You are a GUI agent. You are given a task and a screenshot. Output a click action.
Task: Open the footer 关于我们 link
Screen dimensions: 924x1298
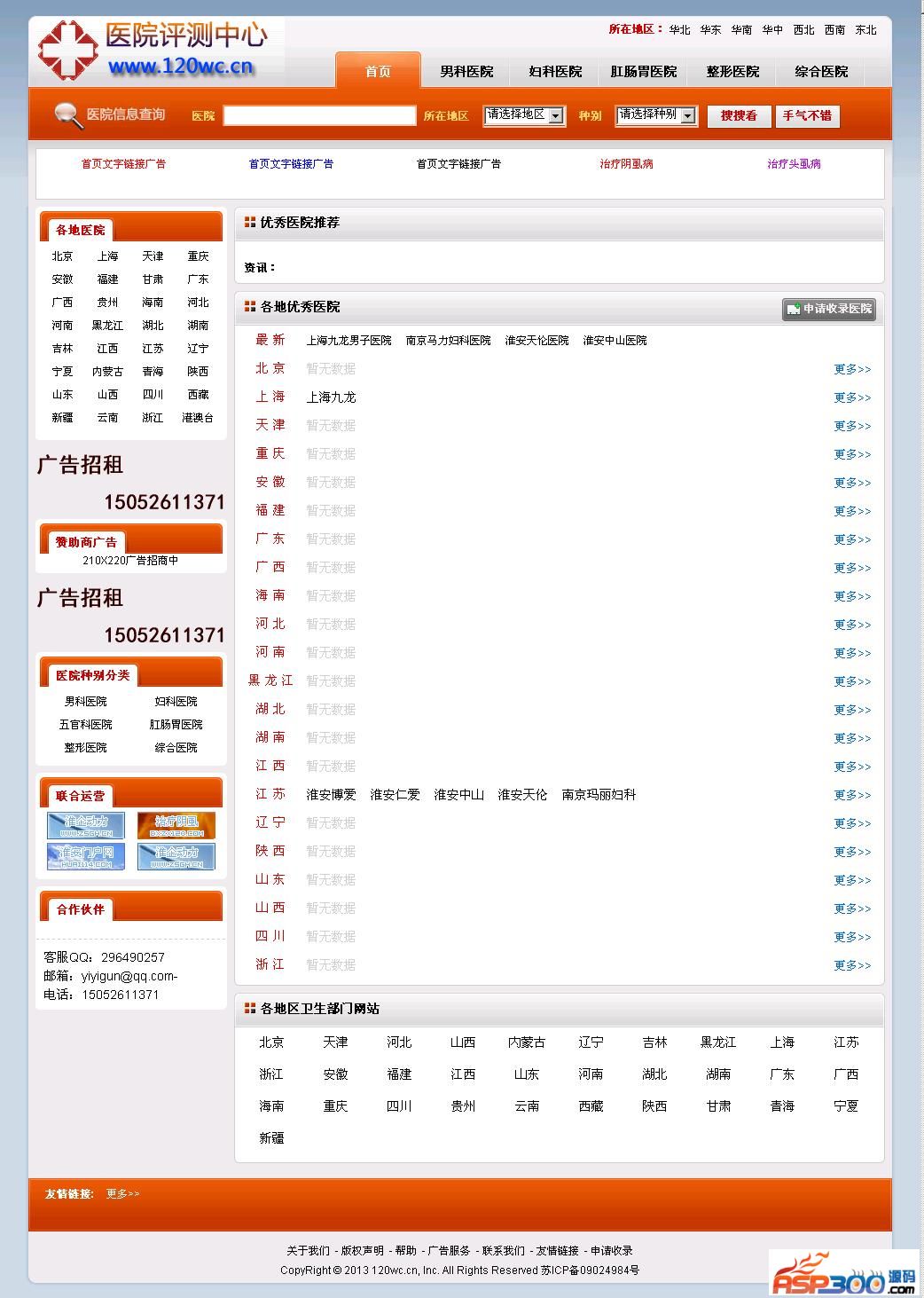(x=308, y=1250)
